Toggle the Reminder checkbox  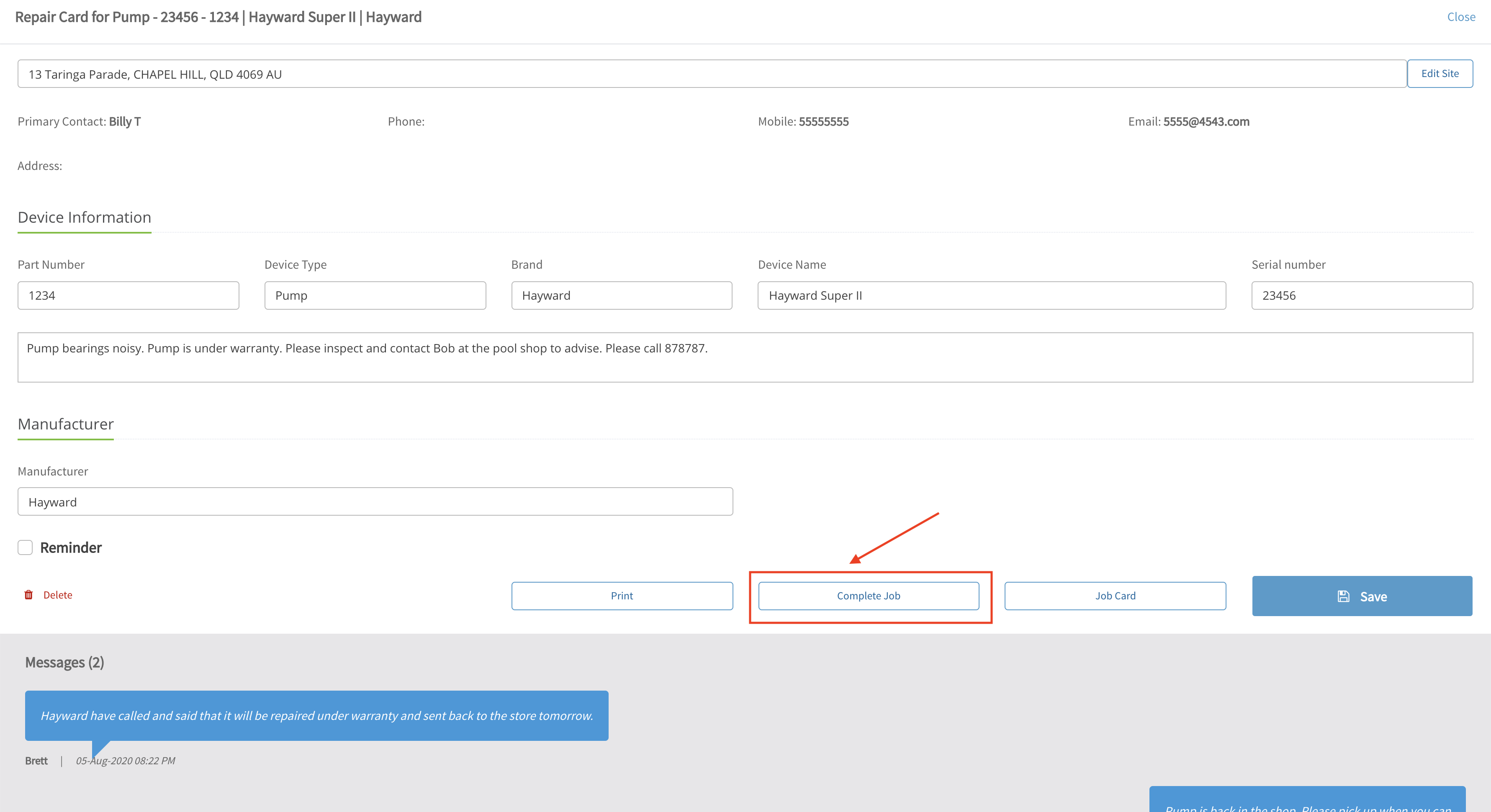[x=25, y=547]
